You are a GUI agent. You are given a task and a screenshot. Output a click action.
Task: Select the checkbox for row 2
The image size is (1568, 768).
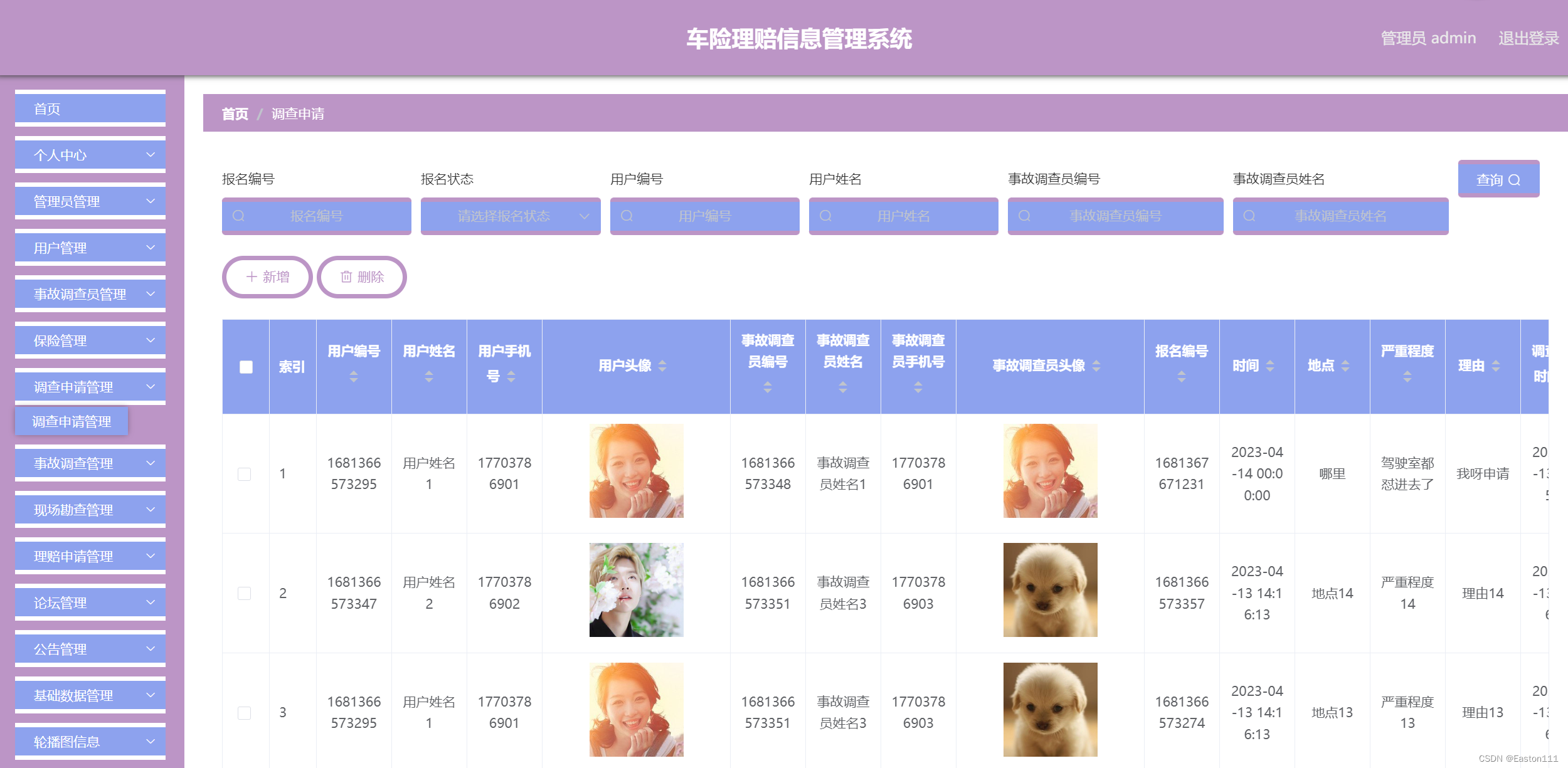click(x=245, y=593)
